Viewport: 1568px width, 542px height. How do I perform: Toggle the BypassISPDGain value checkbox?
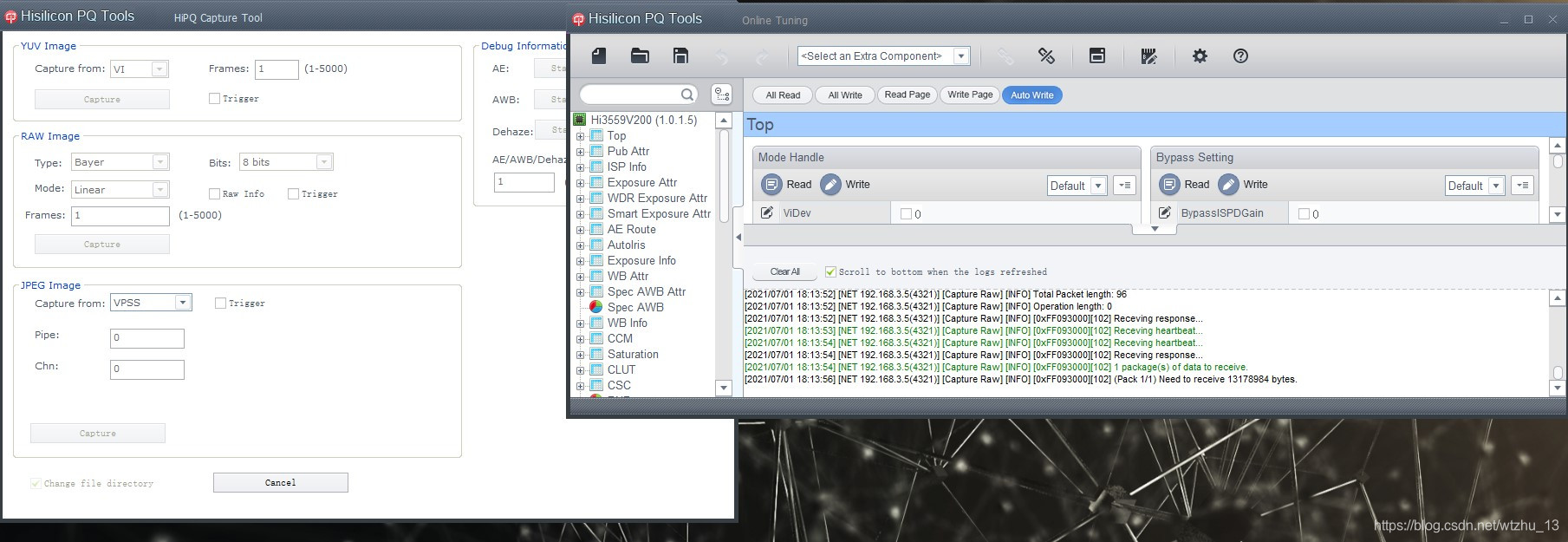click(1304, 214)
